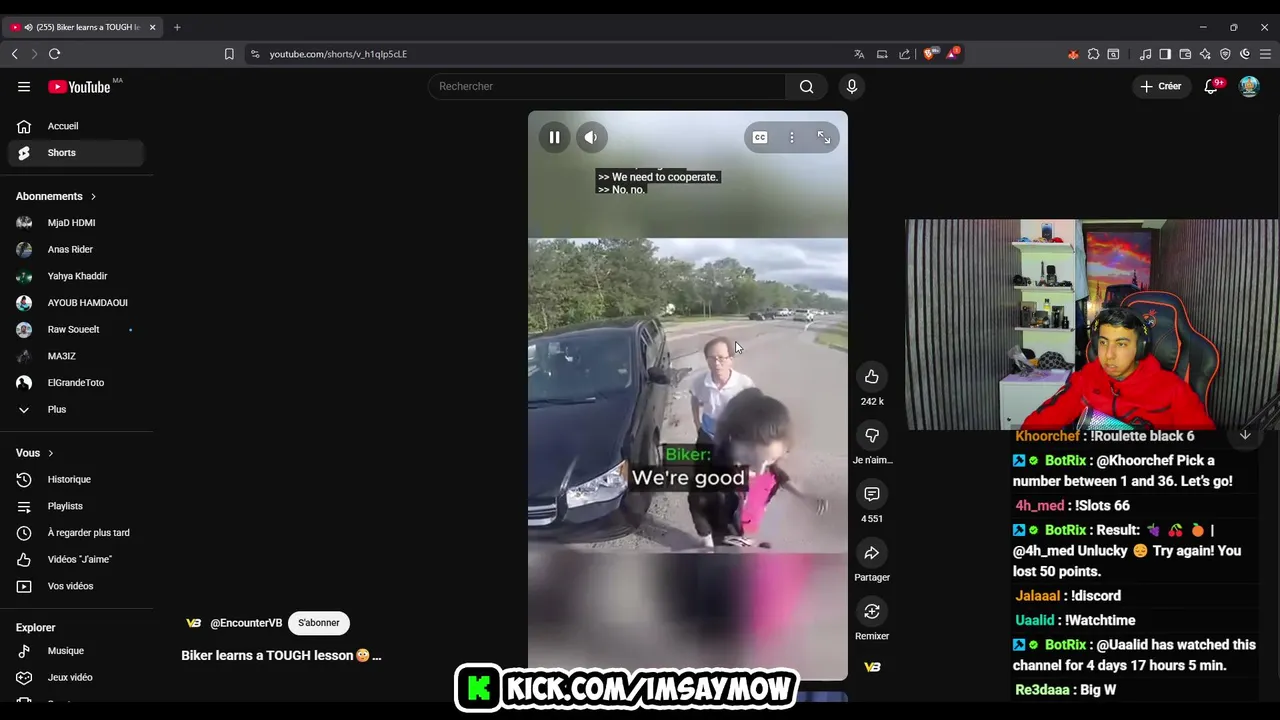The height and width of the screenshot is (720, 1280).
Task: Open the browser main hamburger menu
Action: coord(1265,54)
